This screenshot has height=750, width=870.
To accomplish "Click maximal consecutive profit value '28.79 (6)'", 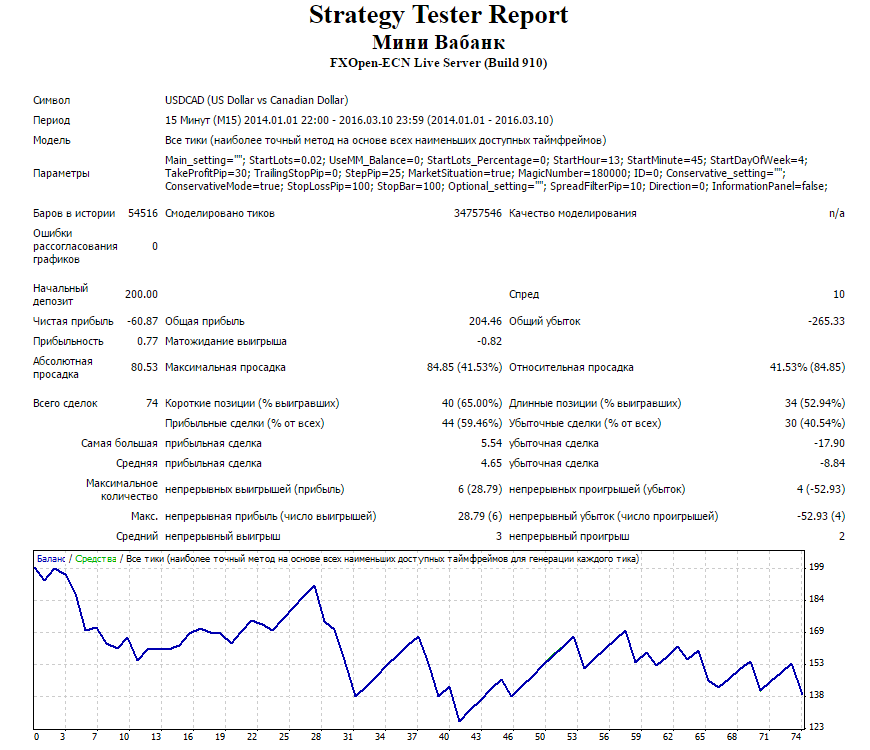I will 480,516.
